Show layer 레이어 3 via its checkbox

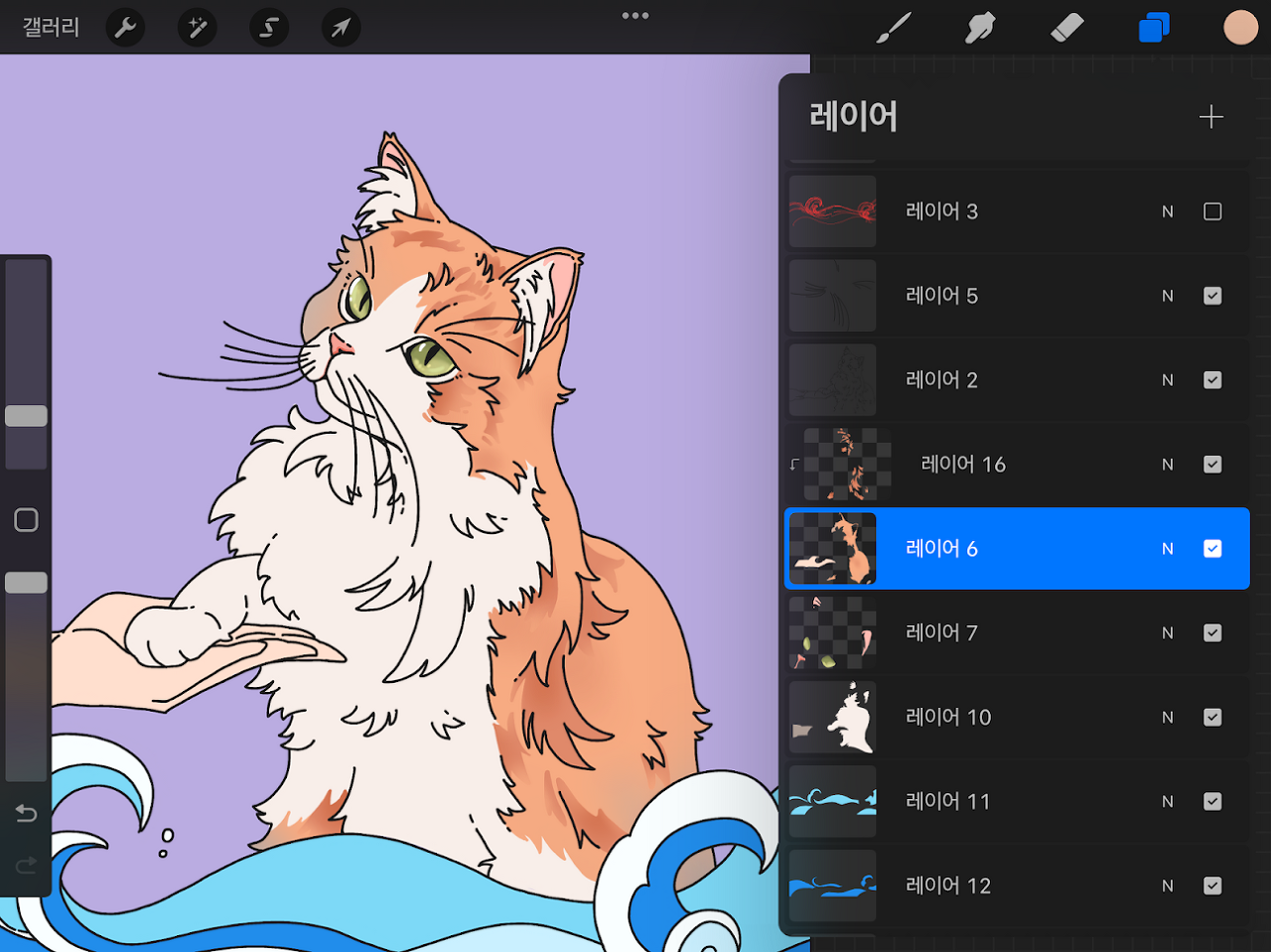pos(1212,211)
